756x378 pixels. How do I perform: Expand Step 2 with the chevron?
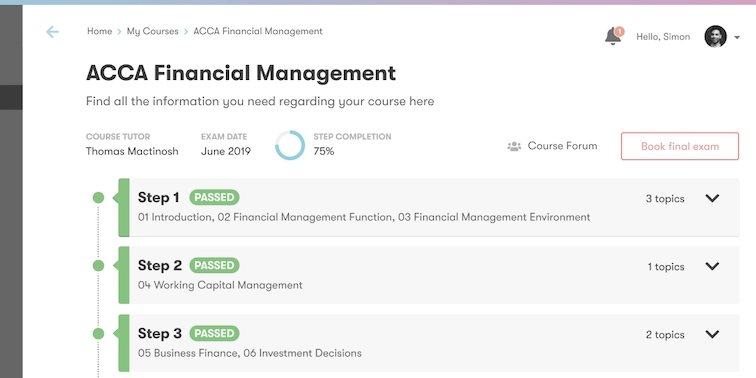coord(712,266)
